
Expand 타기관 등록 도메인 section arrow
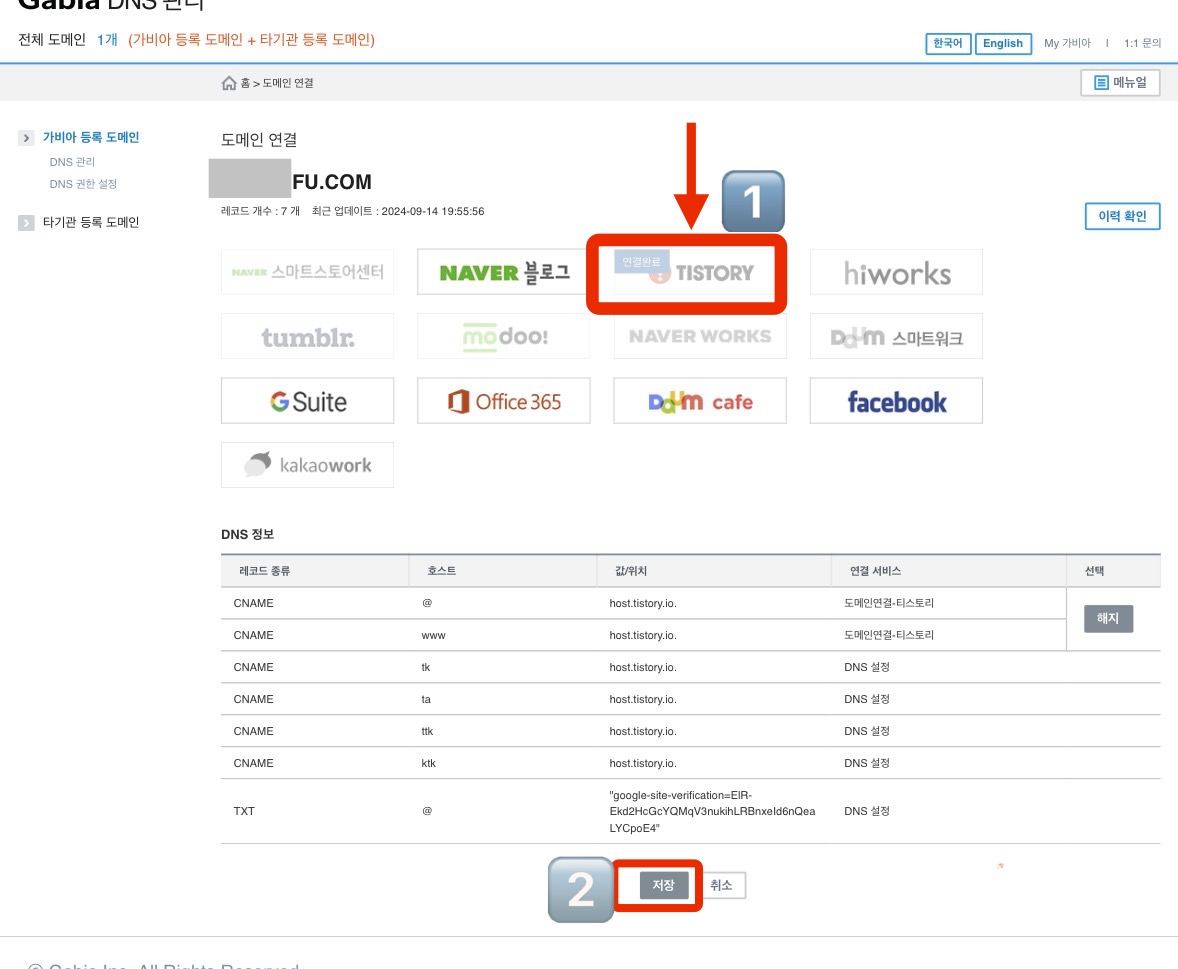[26, 223]
